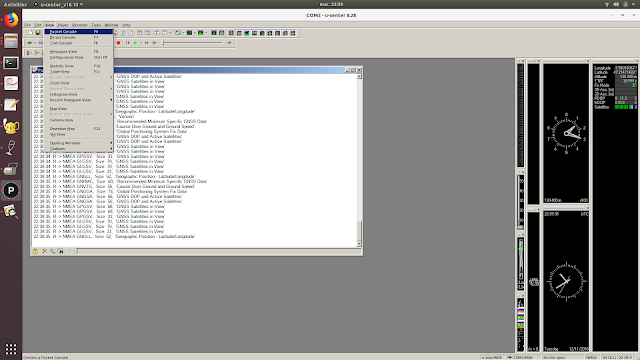Image resolution: width=640 pixels, height=360 pixels.
Task: Click the analog UTC clock docking window
Action: [x=566, y=281]
